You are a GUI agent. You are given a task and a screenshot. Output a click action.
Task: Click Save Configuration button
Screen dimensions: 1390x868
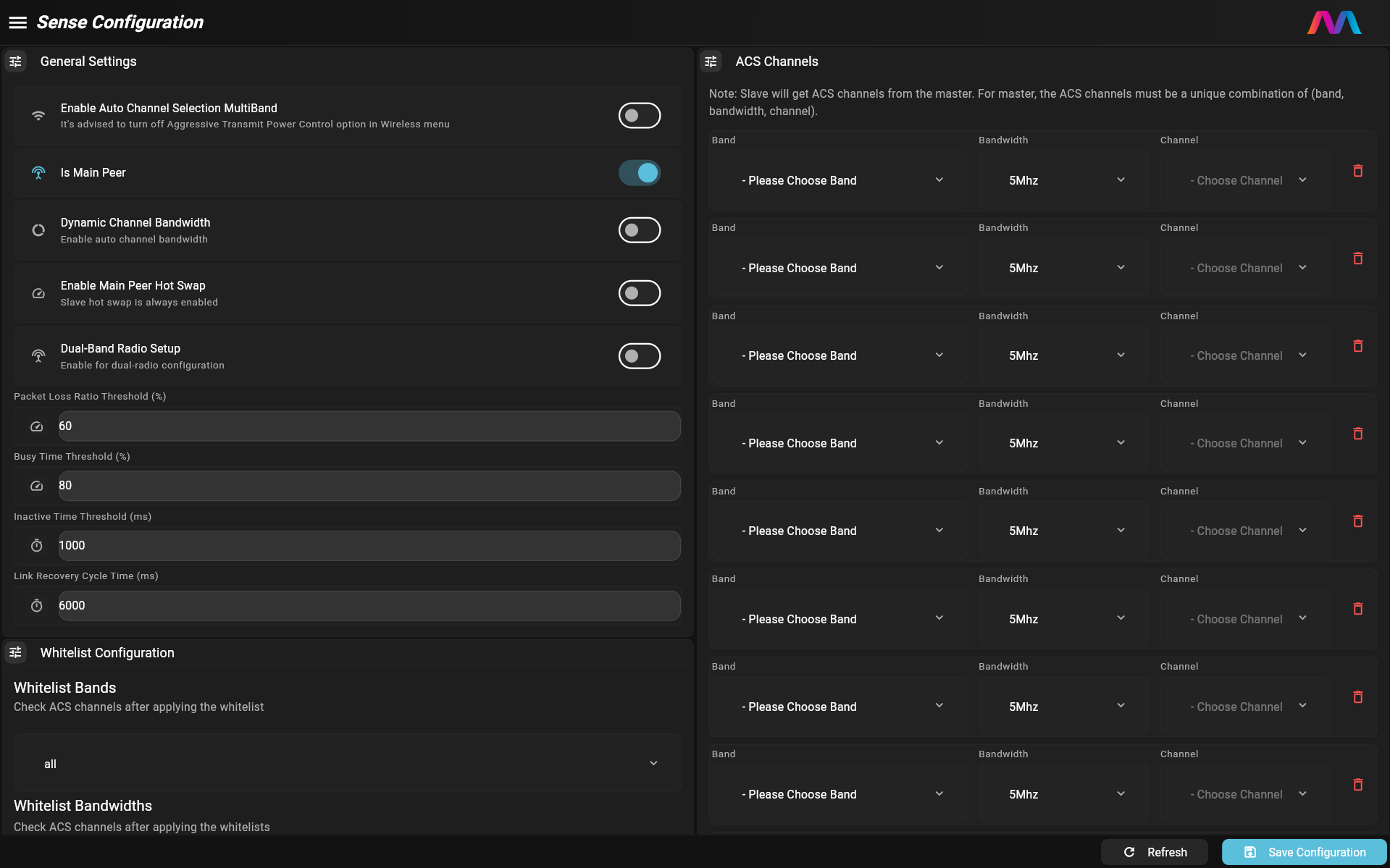pos(1304,852)
